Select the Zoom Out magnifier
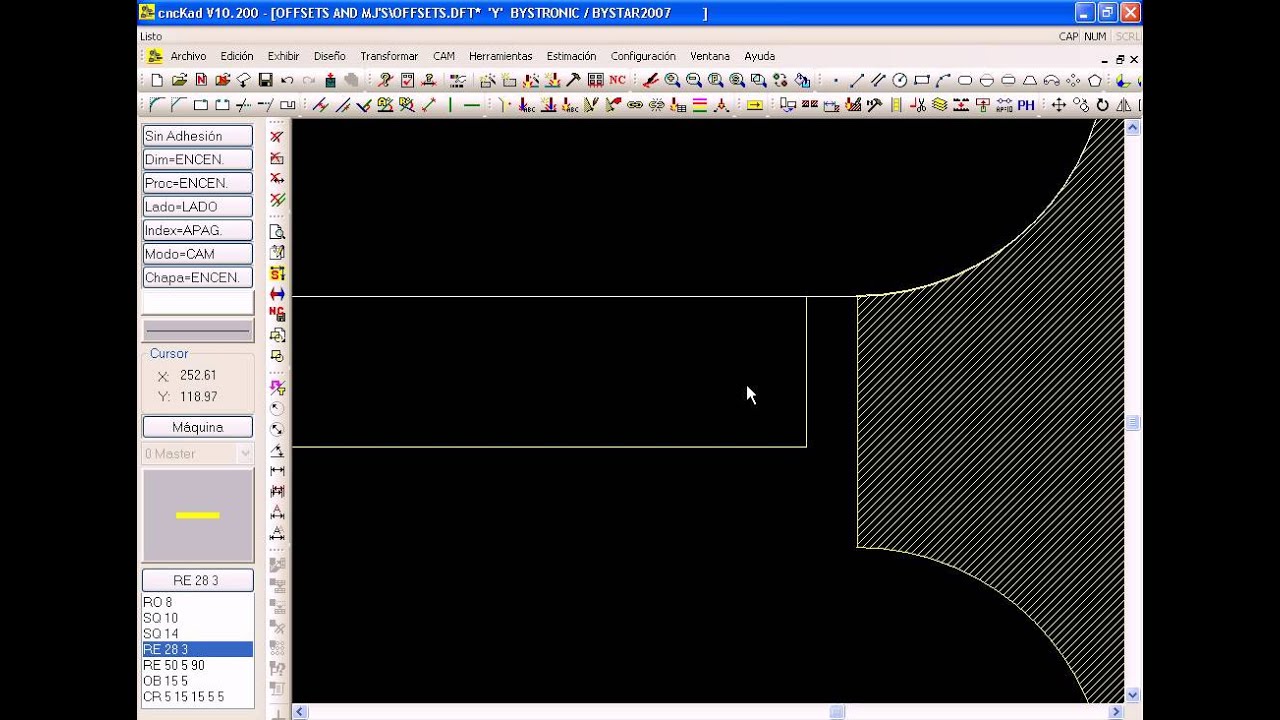1280x720 pixels. pos(694,80)
